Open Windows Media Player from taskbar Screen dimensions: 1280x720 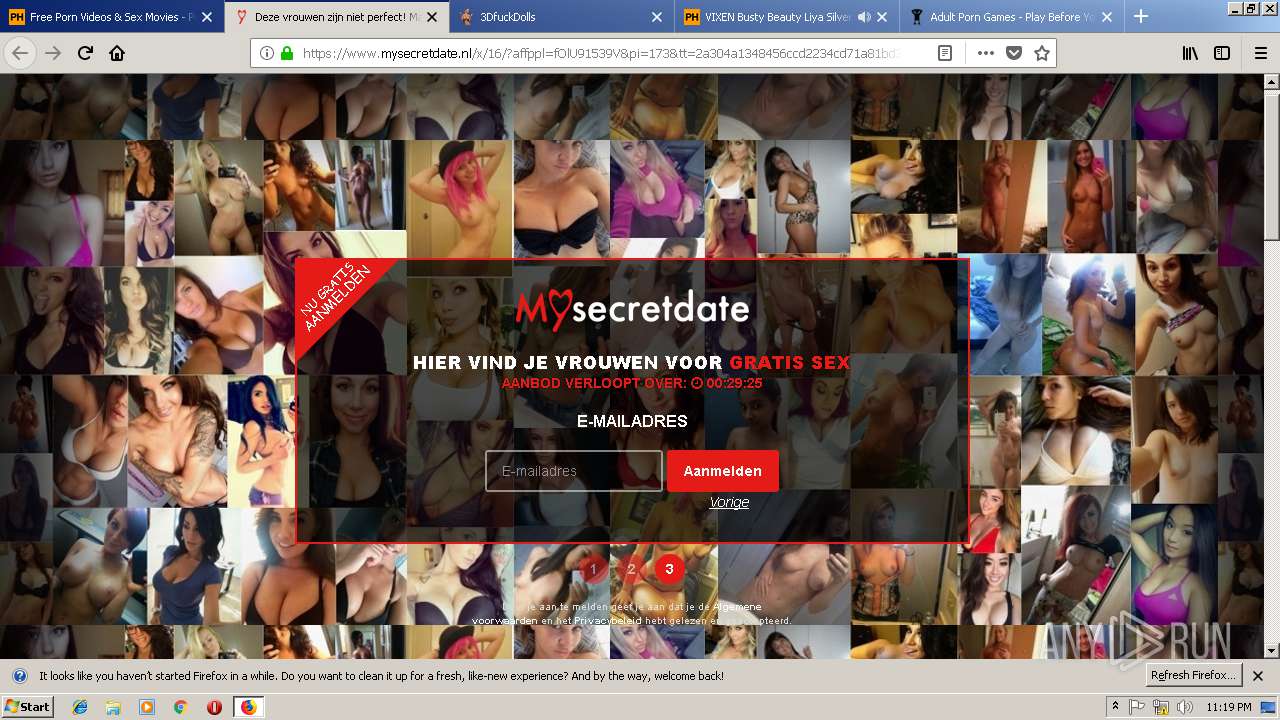[147, 707]
